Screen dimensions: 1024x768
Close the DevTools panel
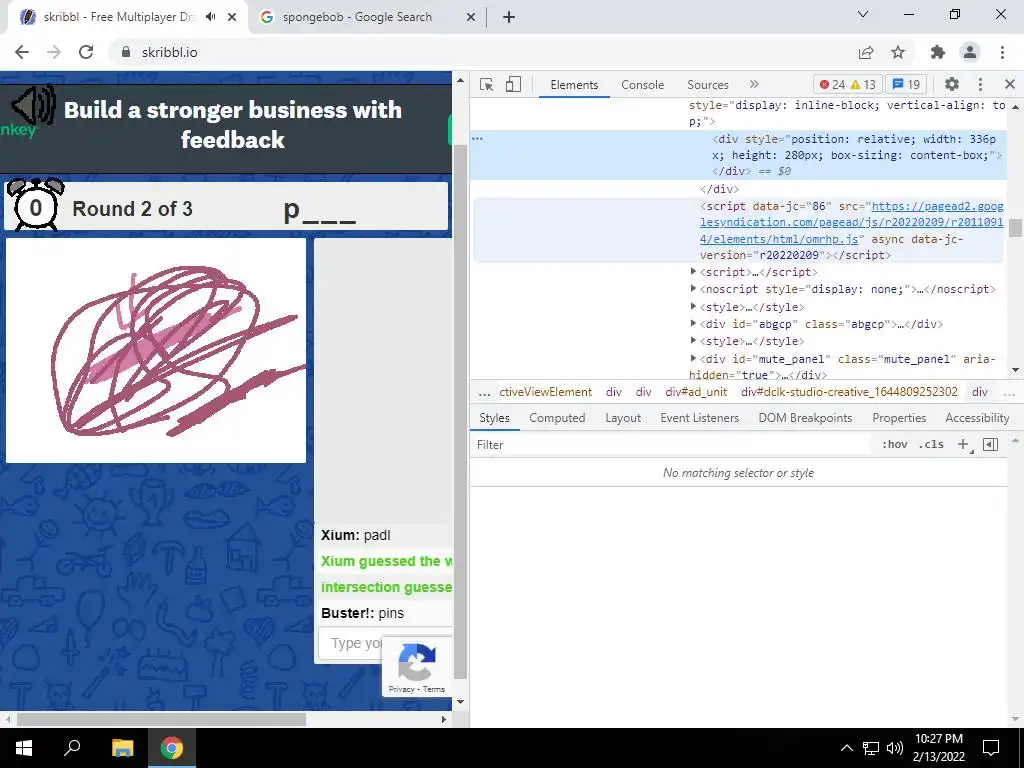(1010, 84)
